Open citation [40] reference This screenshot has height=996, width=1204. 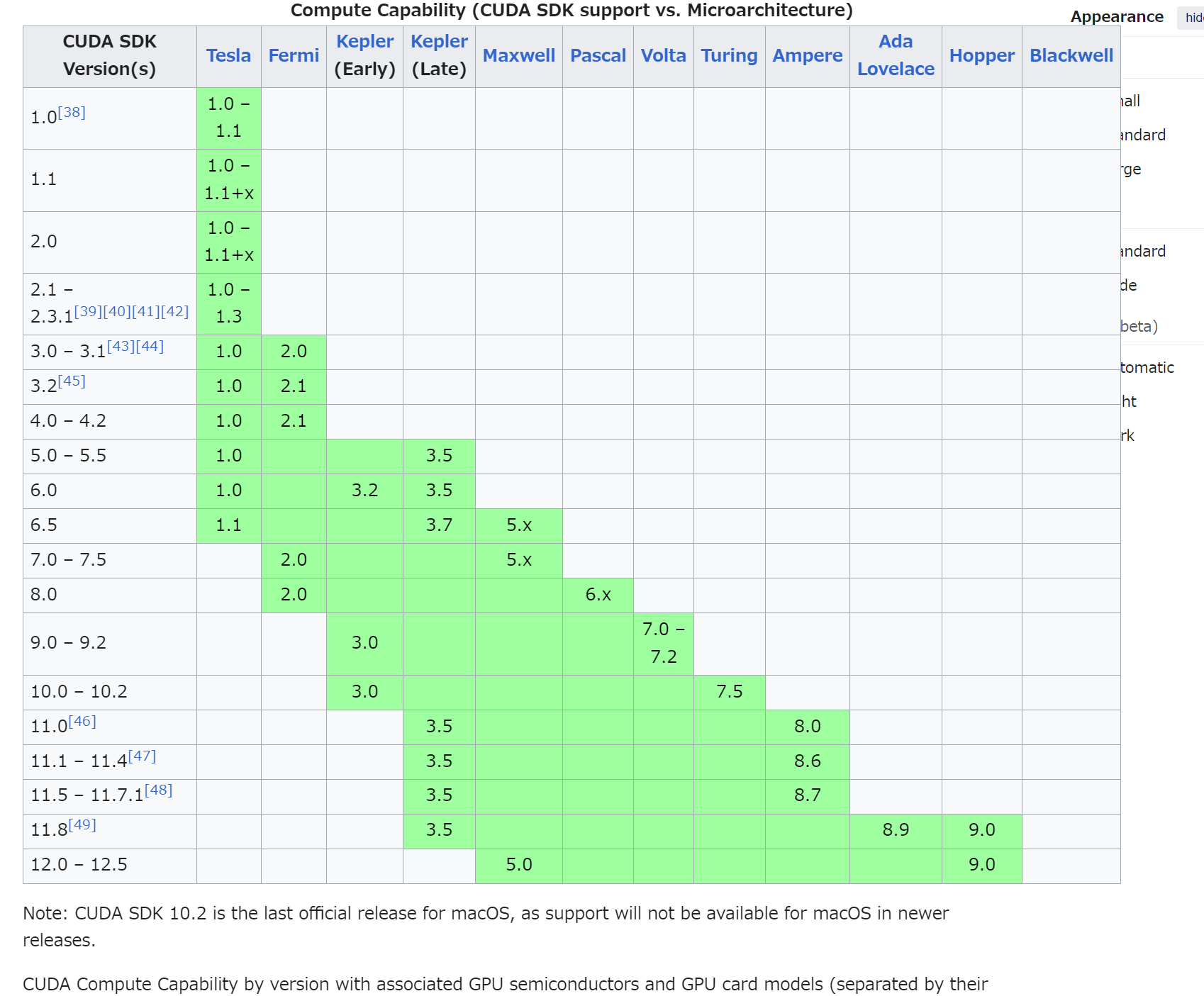(117, 311)
